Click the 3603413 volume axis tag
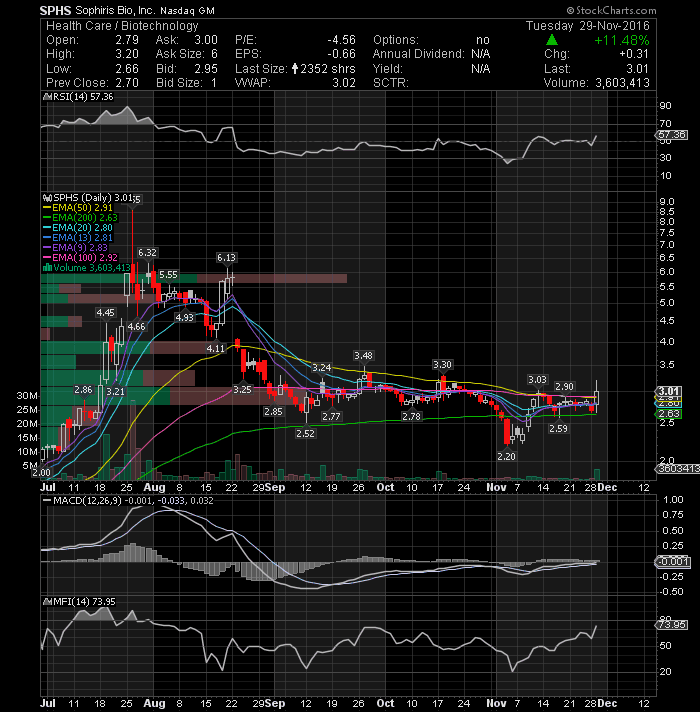The width and height of the screenshot is (700, 712). coord(678,468)
